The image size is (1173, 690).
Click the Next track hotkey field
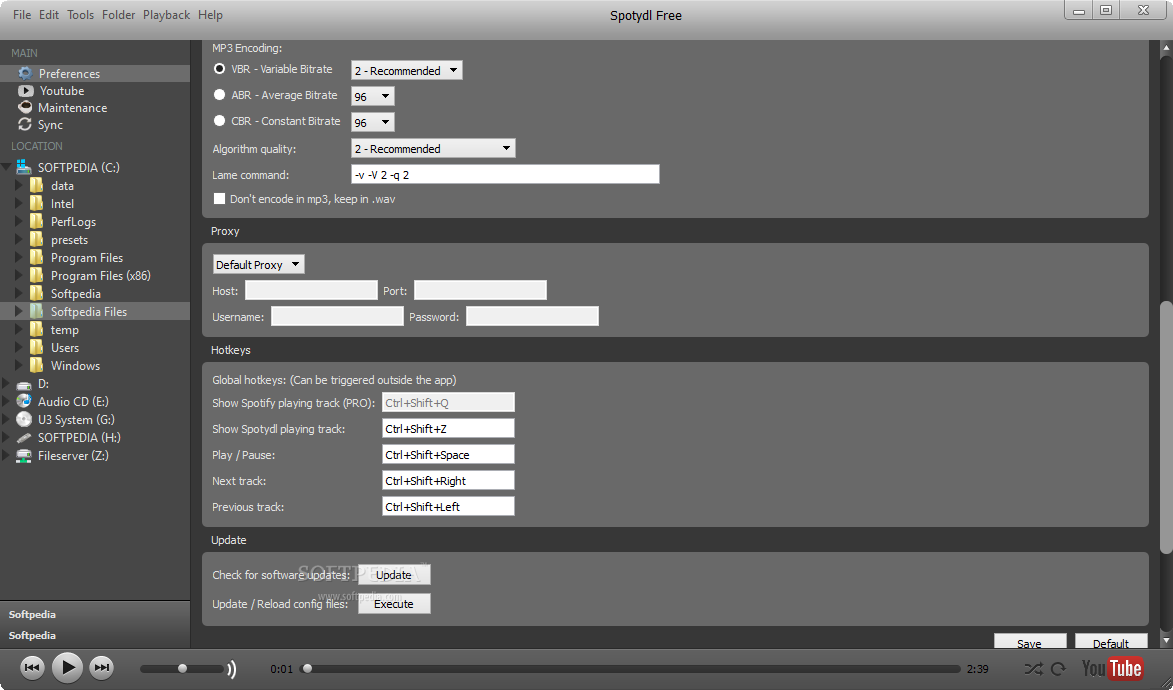448,480
